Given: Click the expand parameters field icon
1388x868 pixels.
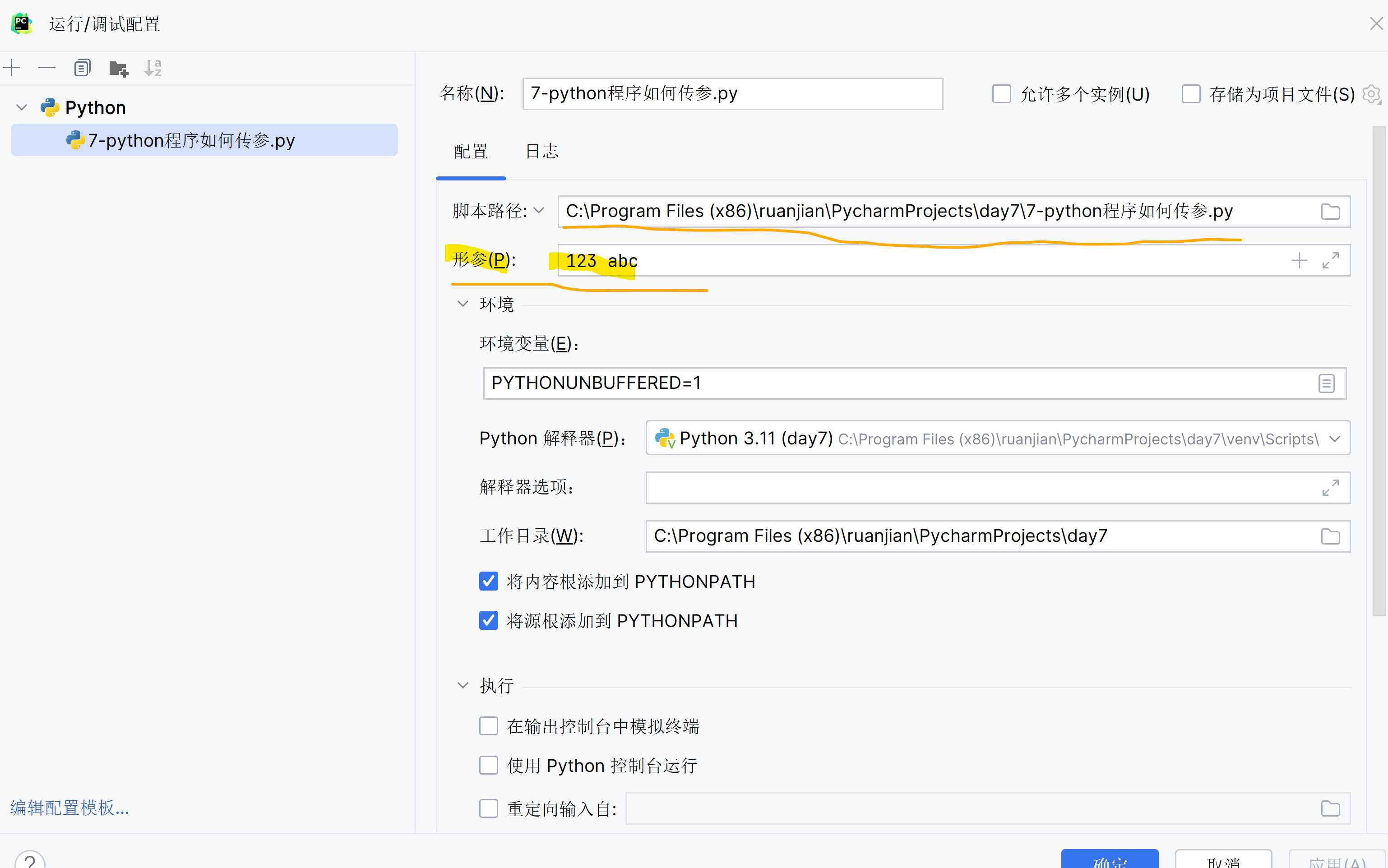Looking at the screenshot, I should click(1330, 261).
